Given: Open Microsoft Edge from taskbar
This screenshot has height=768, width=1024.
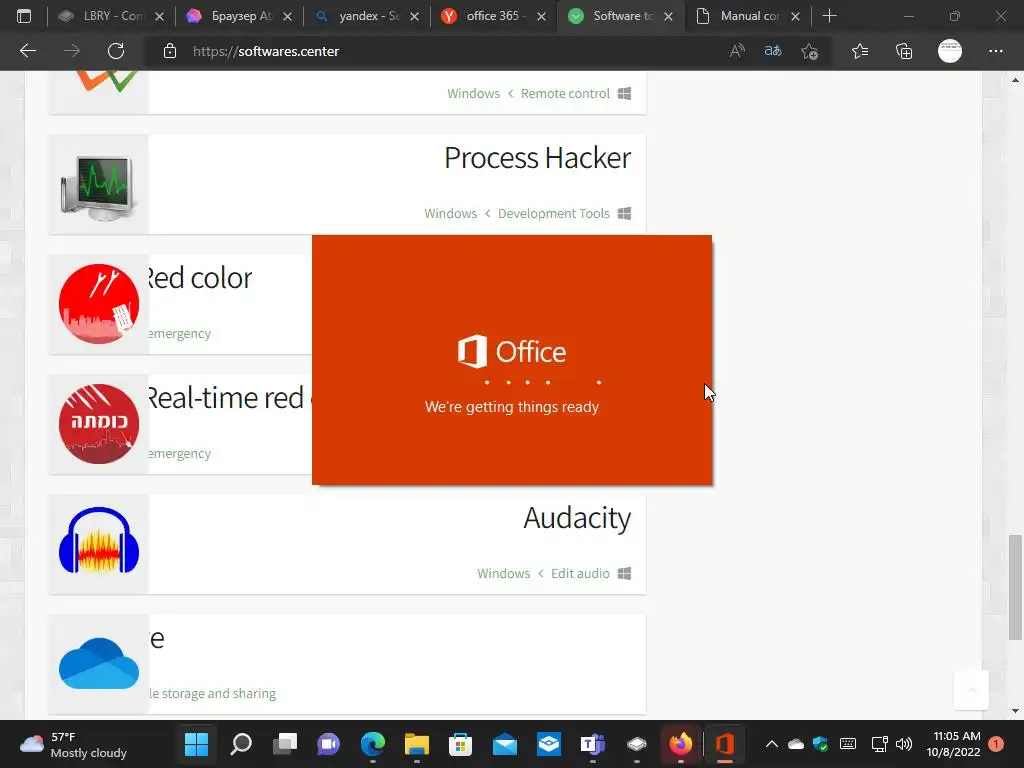Looking at the screenshot, I should 372,744.
